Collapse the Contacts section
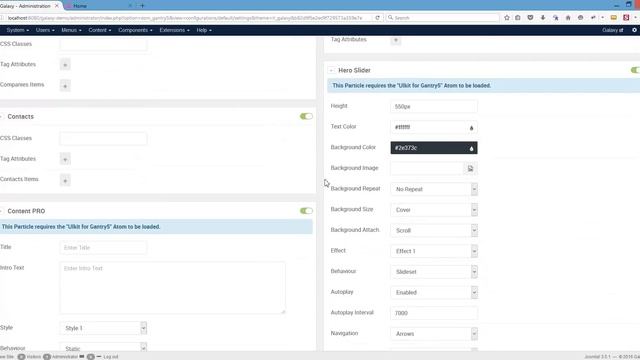Image resolution: width=640 pixels, height=360 pixels. pyautogui.click(x=2, y=117)
